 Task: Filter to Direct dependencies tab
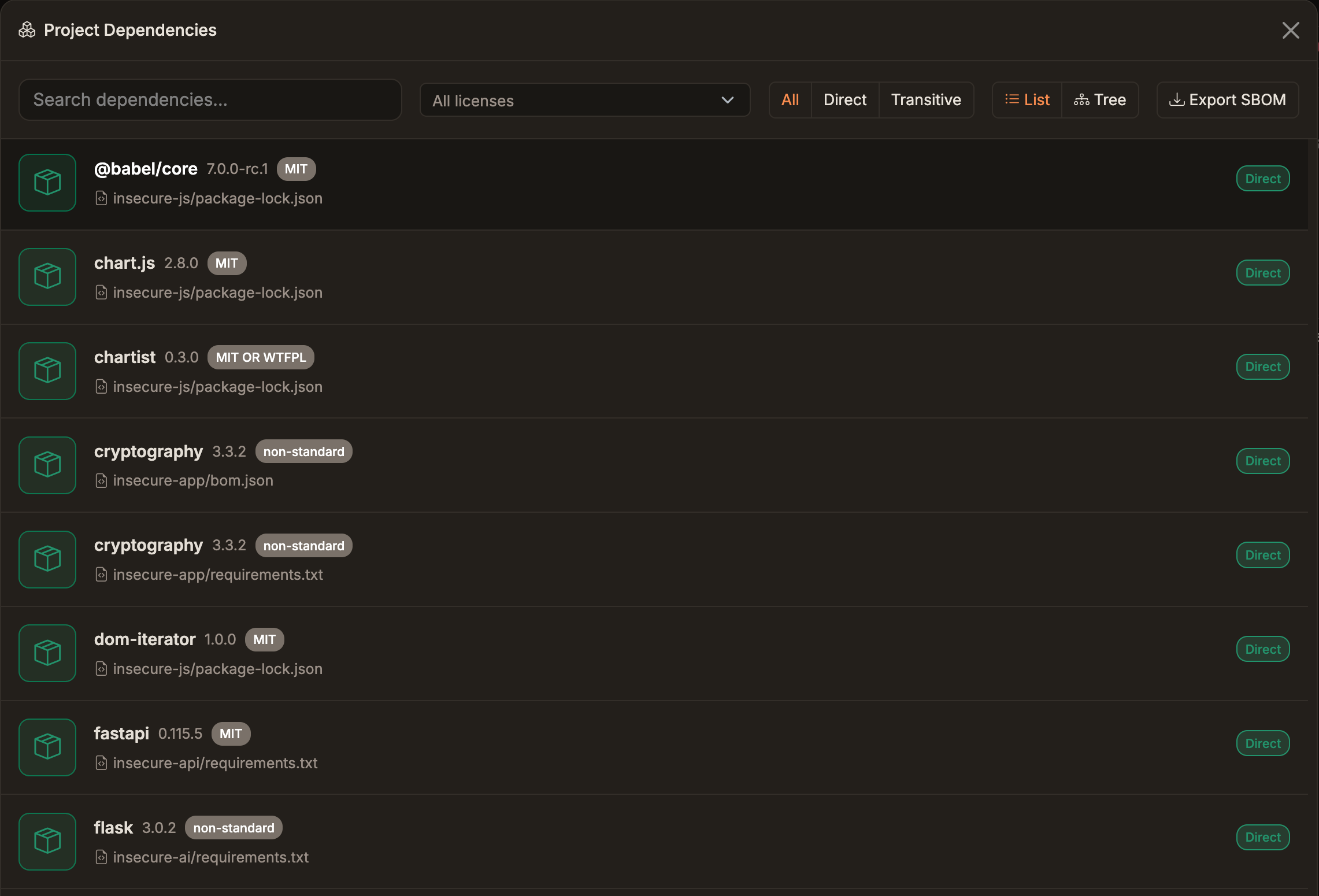click(845, 100)
